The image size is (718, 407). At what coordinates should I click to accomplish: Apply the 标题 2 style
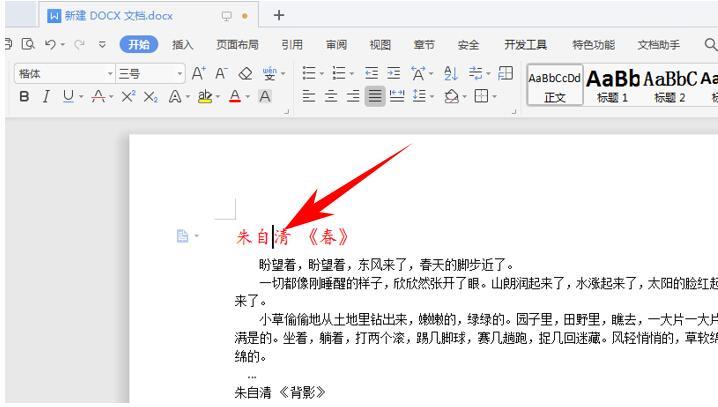[x=670, y=85]
